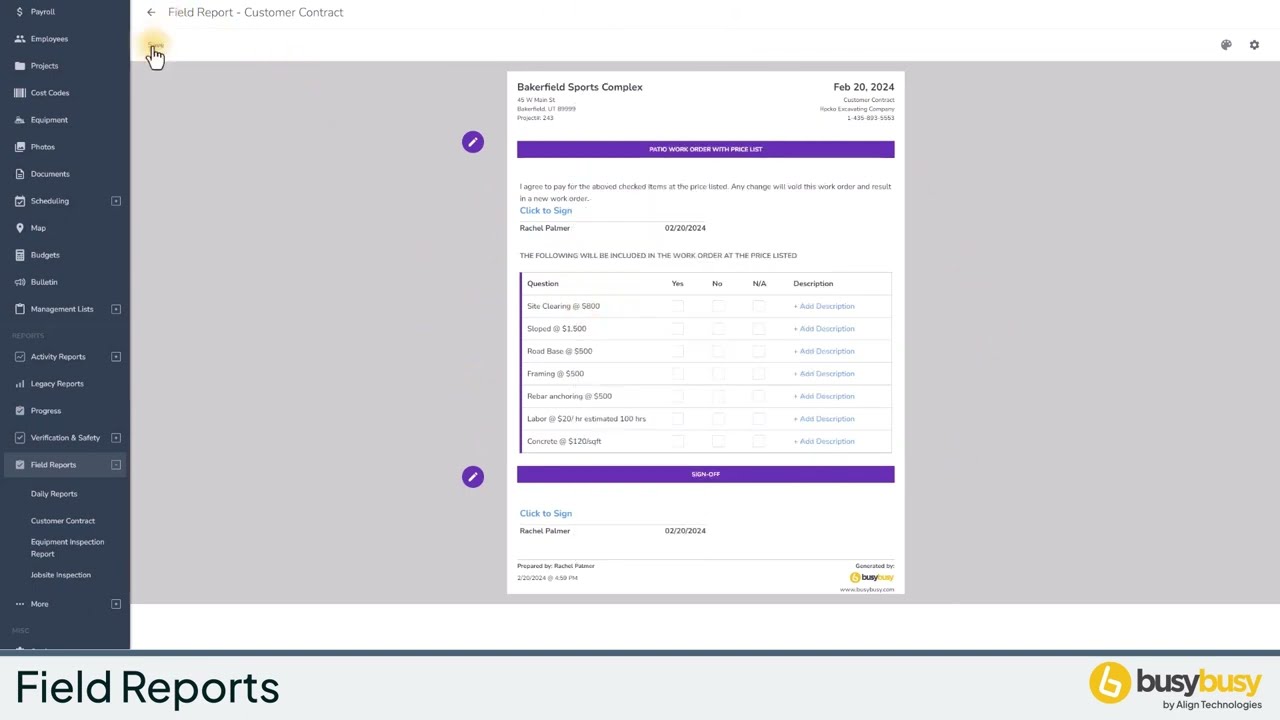Image resolution: width=1280 pixels, height=720 pixels.
Task: Open Photos via the gallery icon
Action: coord(19,147)
